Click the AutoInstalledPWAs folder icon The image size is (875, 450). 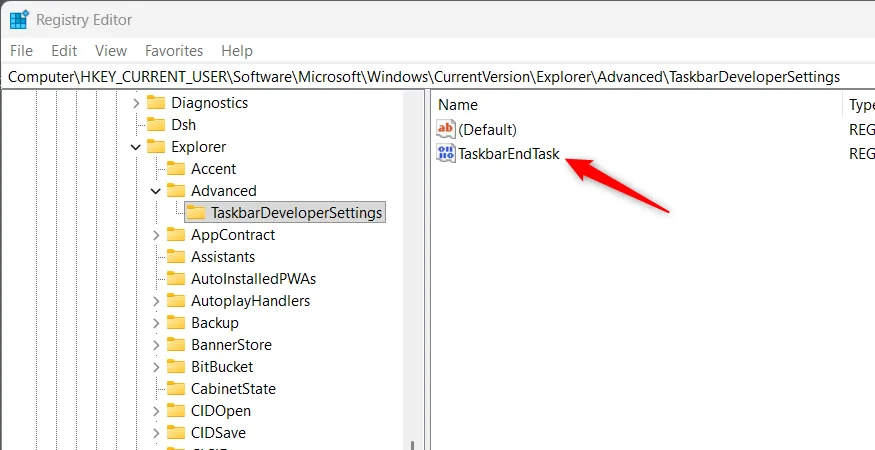pos(176,279)
